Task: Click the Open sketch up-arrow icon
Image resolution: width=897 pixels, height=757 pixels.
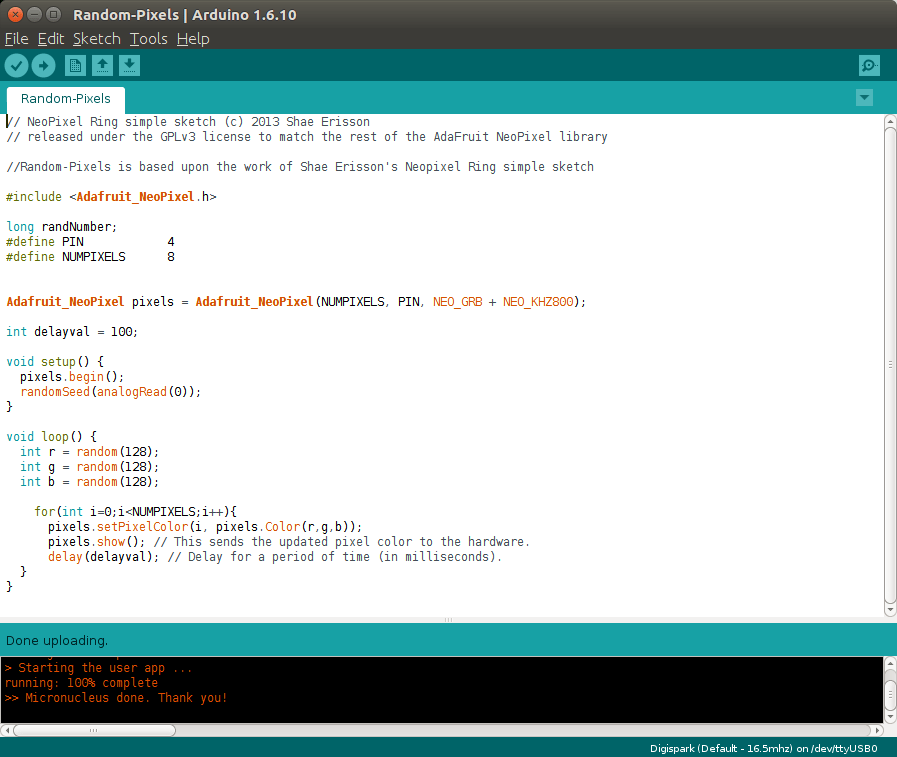Action: coord(102,66)
